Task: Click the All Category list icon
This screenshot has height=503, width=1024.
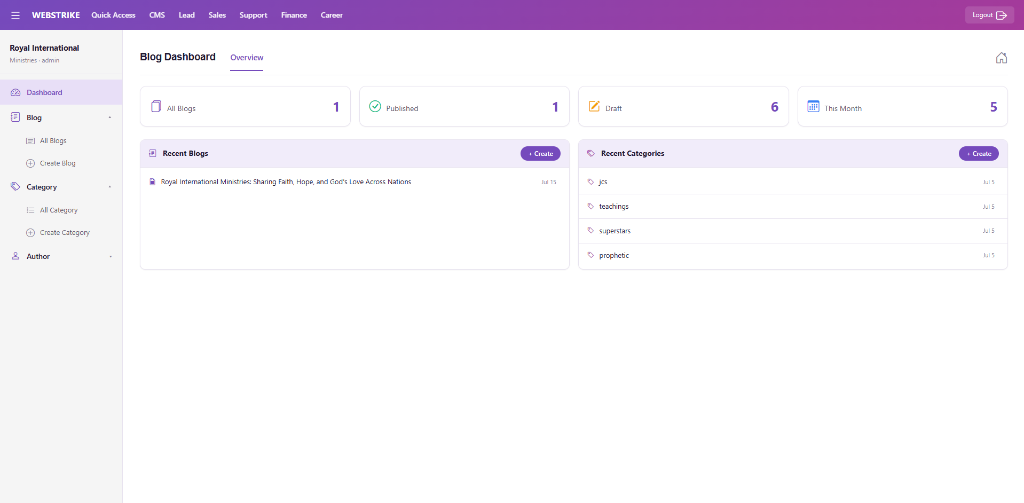Action: pos(30,210)
